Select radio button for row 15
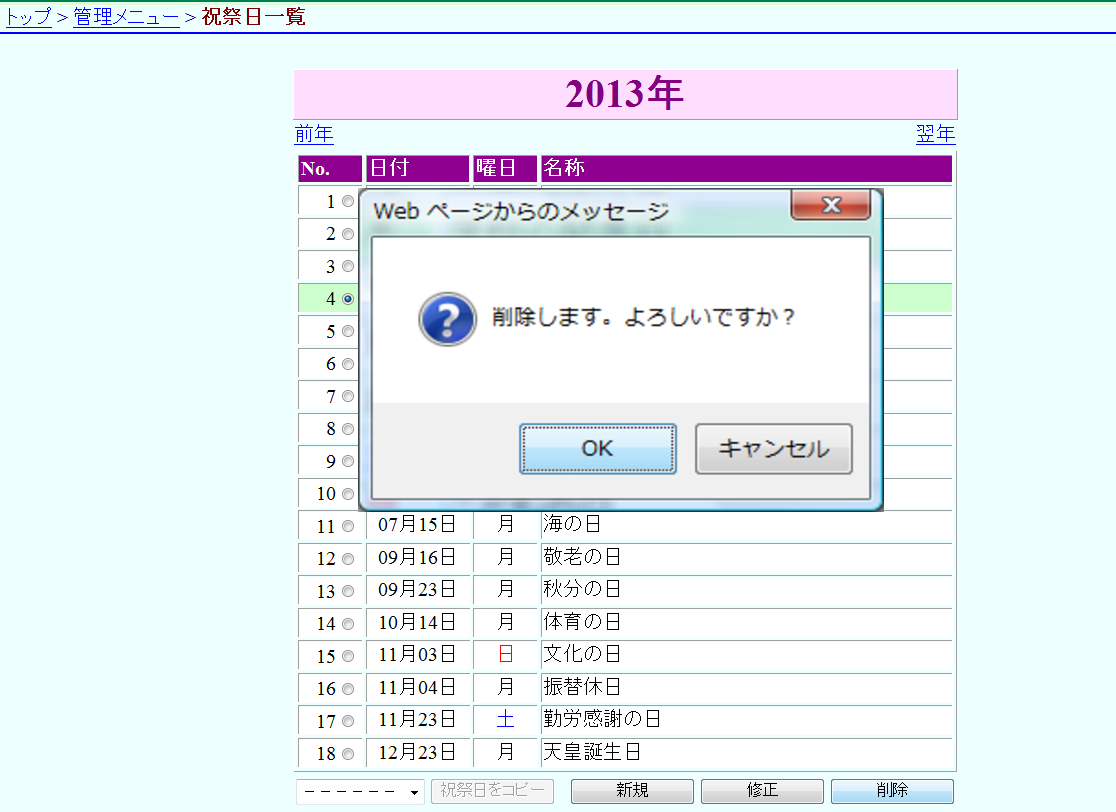Image resolution: width=1116 pixels, height=812 pixels. (348, 656)
